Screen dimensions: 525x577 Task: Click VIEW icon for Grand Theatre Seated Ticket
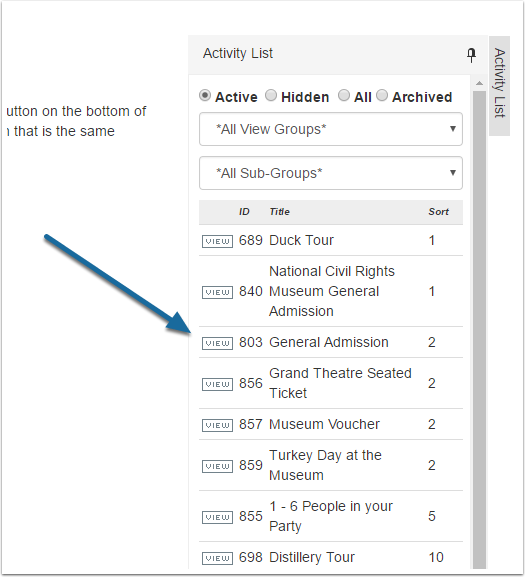[217, 384]
